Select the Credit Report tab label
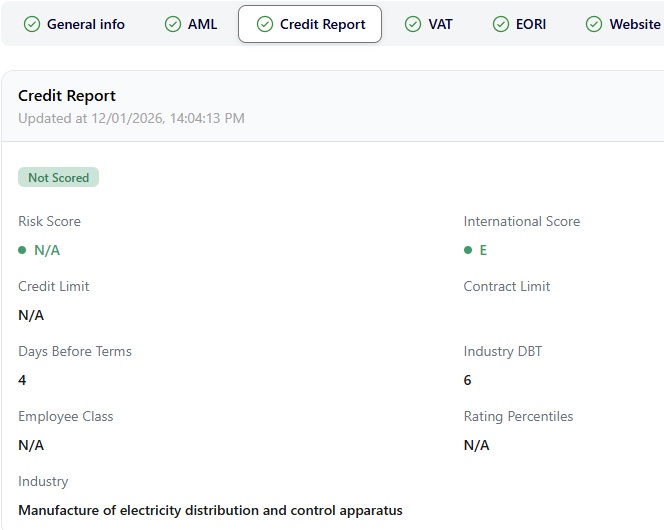 coord(322,24)
